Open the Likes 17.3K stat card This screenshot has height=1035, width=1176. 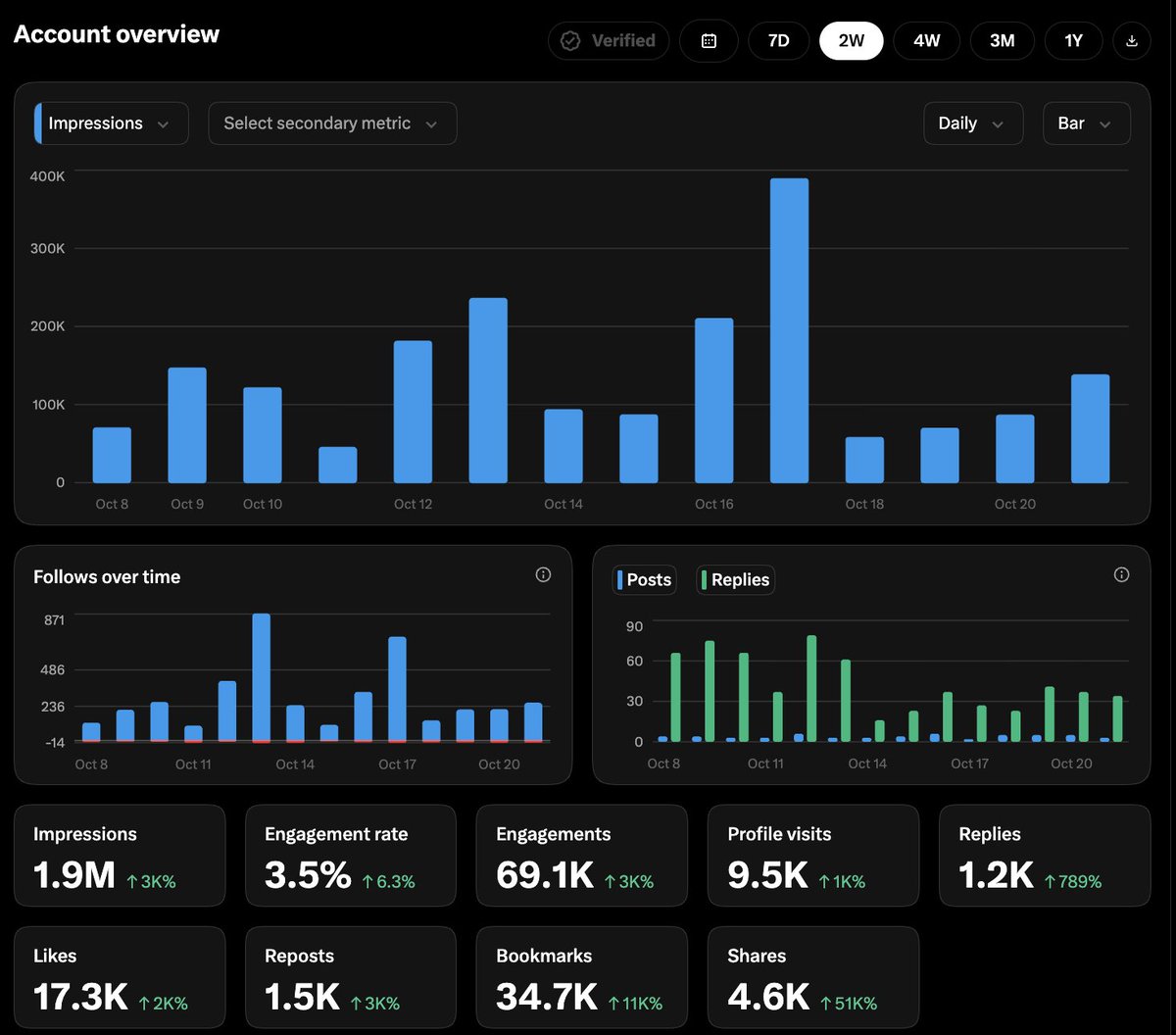pyautogui.click(x=120, y=977)
